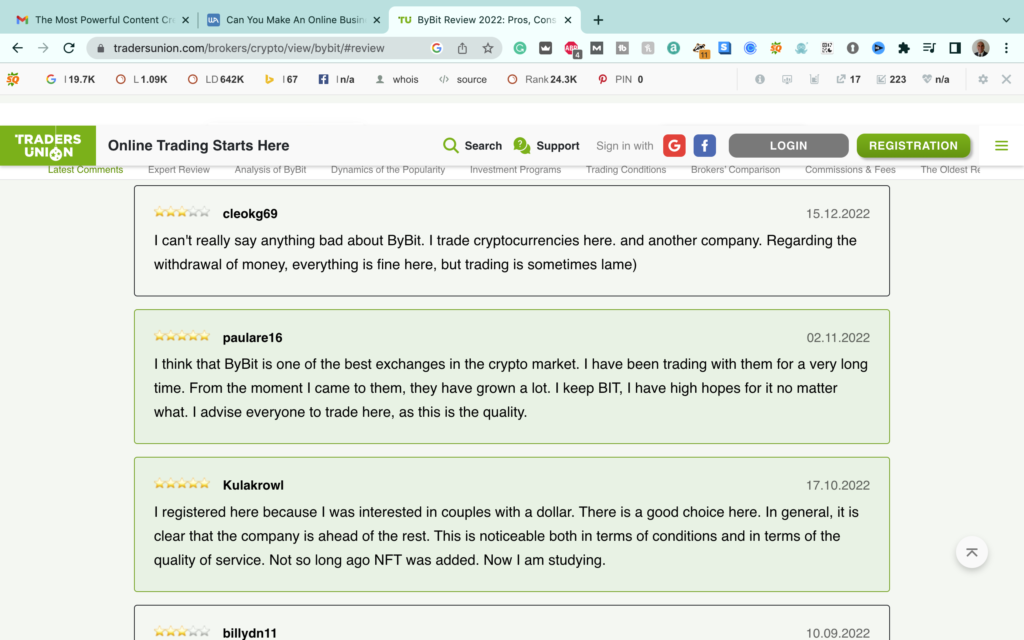Open the Chrome extensions puzzle icon

pos(904,48)
